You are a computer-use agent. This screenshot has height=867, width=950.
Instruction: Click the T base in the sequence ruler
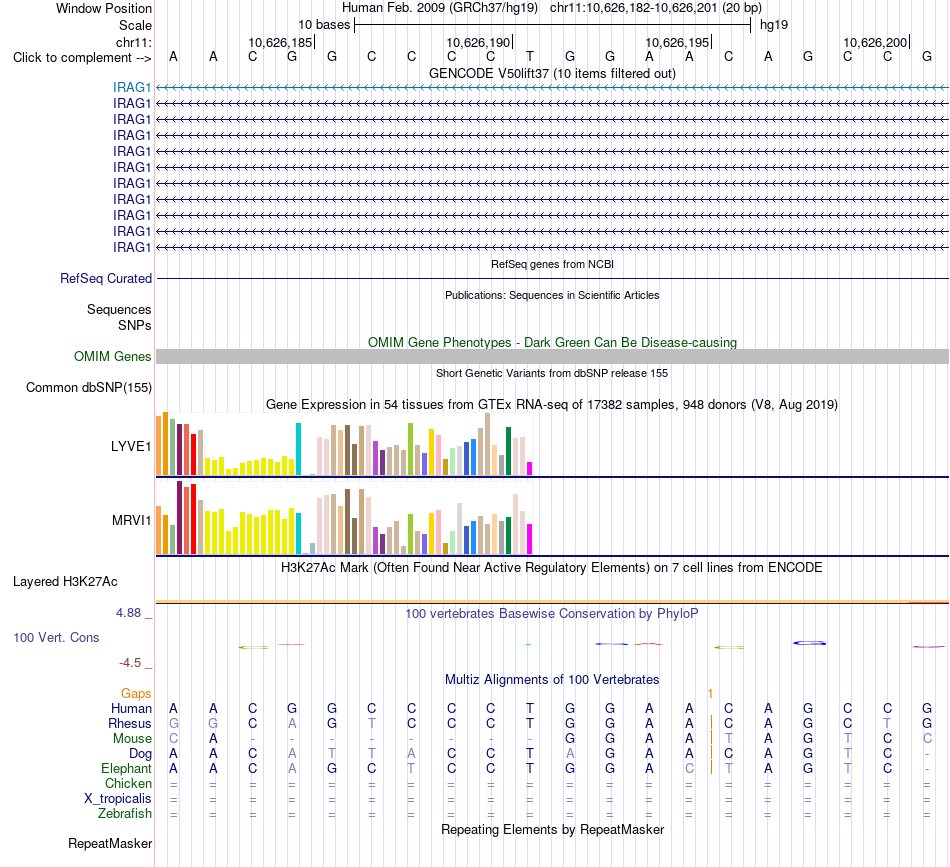click(x=530, y=57)
